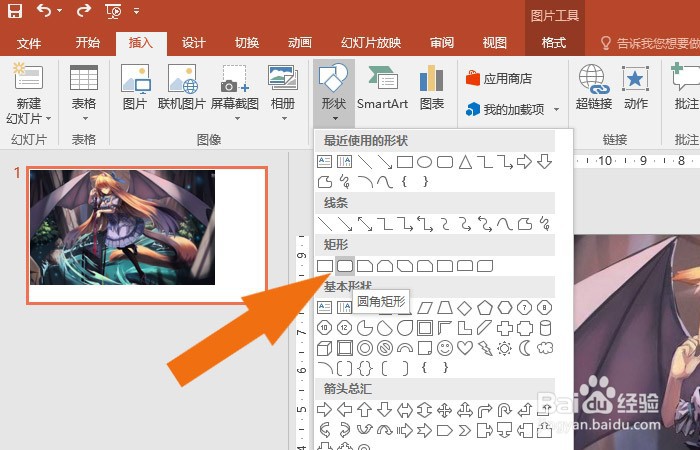
Task: Open the 审阅 review tab
Action: point(442,43)
